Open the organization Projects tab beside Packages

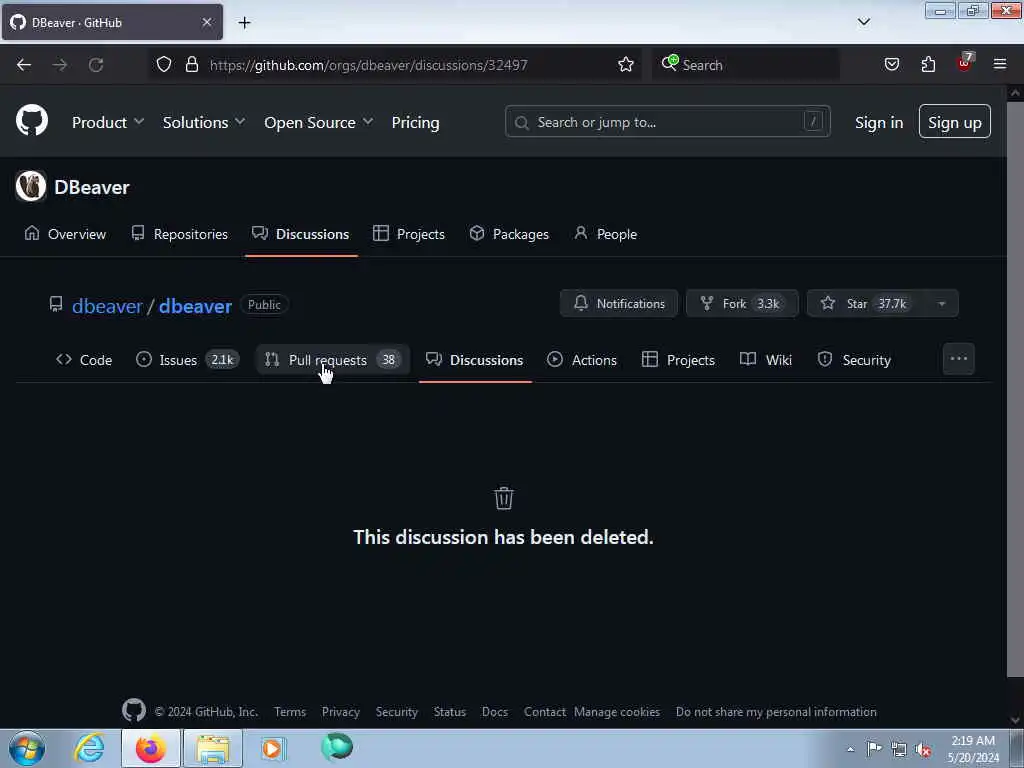tap(409, 234)
